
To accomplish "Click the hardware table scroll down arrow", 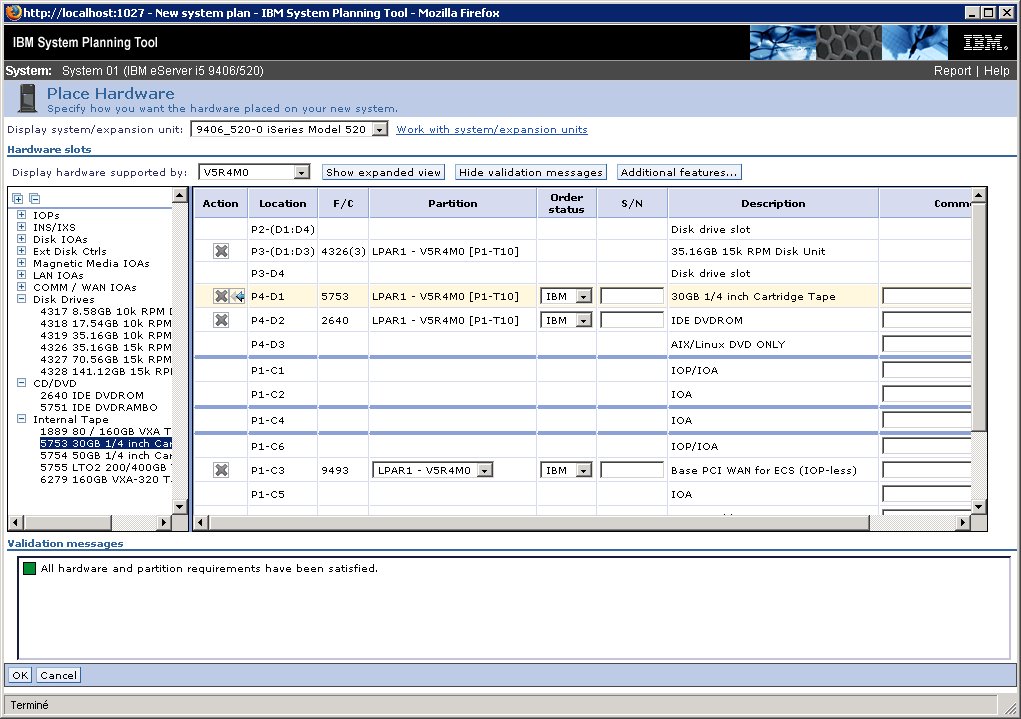I will 979,507.
